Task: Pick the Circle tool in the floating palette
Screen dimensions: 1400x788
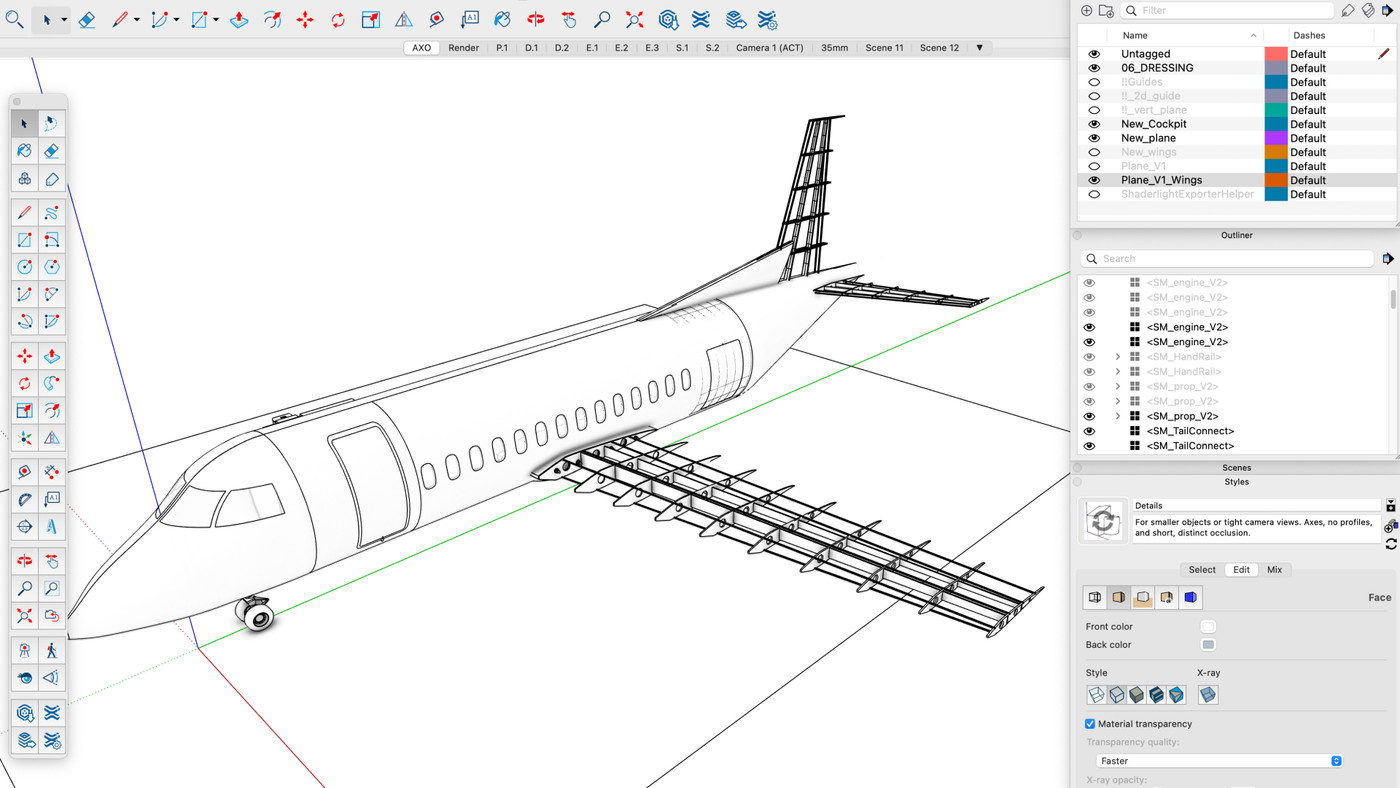Action: (24, 267)
